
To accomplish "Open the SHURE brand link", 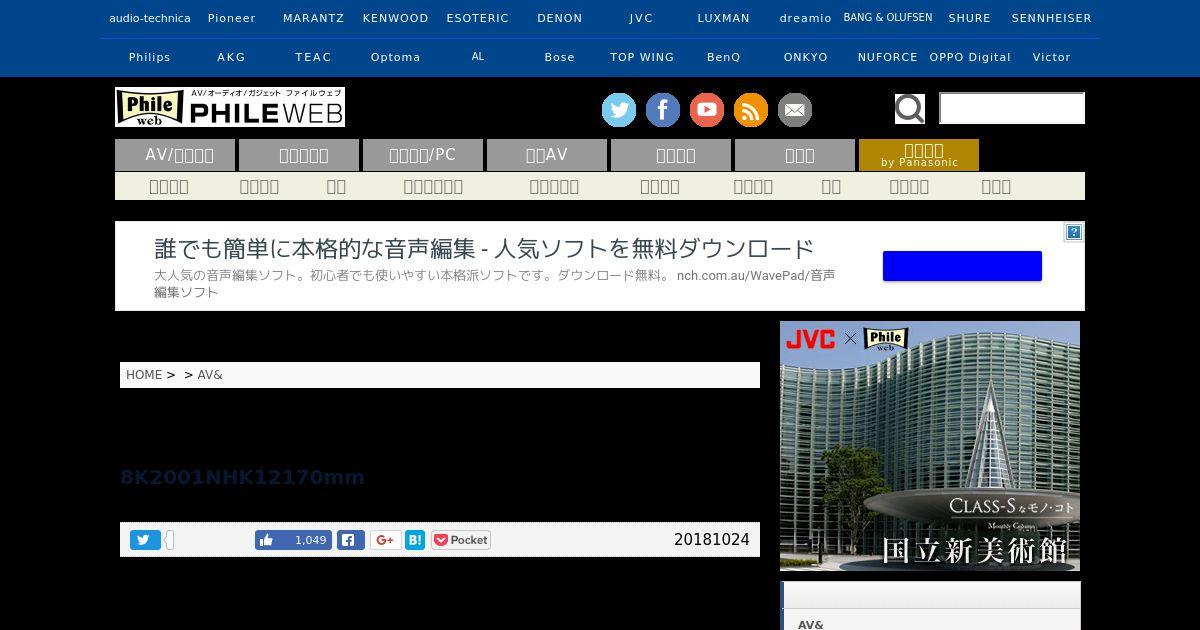I will [x=970, y=18].
